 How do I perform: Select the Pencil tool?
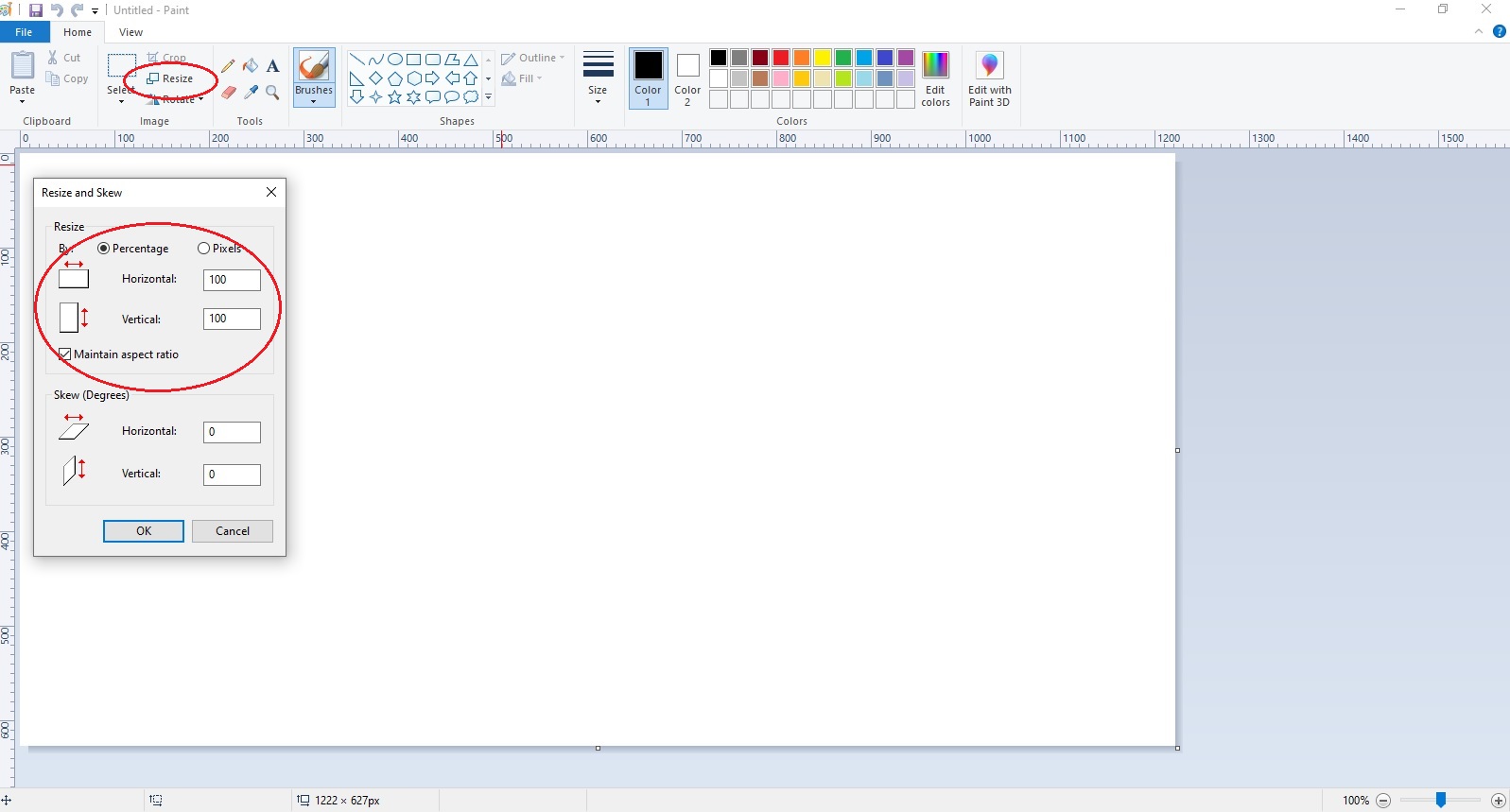228,66
